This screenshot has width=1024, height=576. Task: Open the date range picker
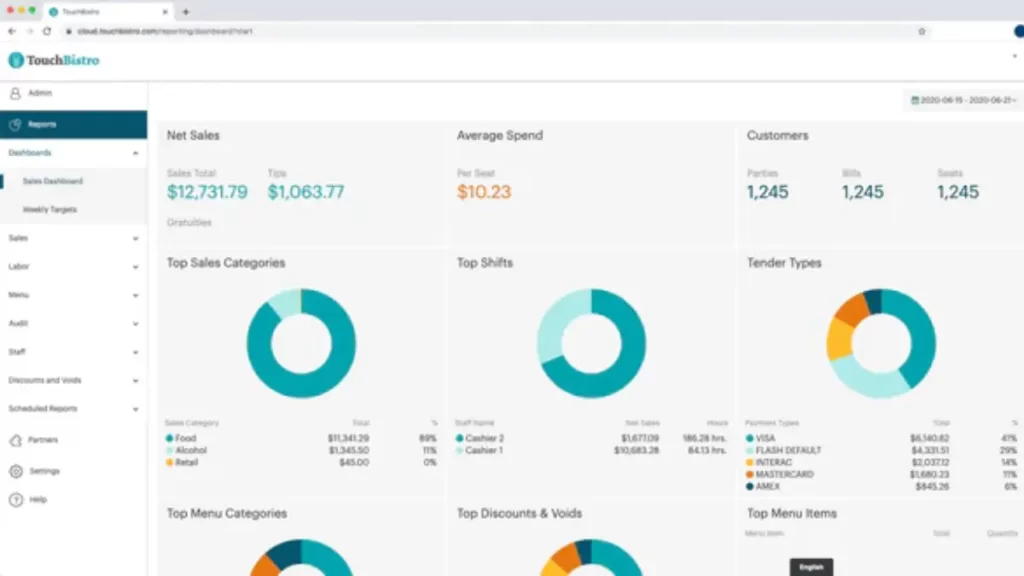[963, 100]
